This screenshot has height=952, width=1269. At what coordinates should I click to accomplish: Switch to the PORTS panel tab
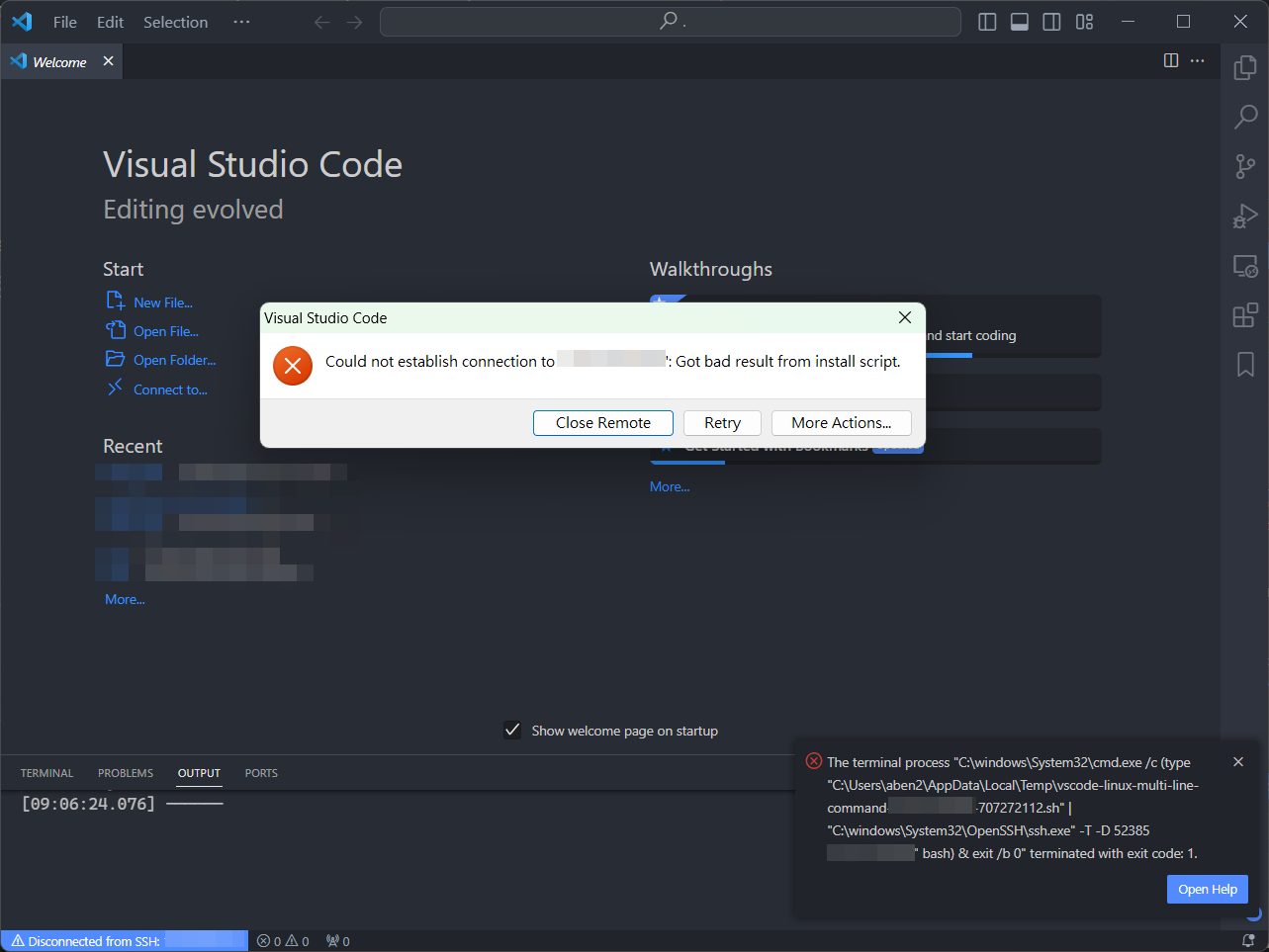point(261,773)
